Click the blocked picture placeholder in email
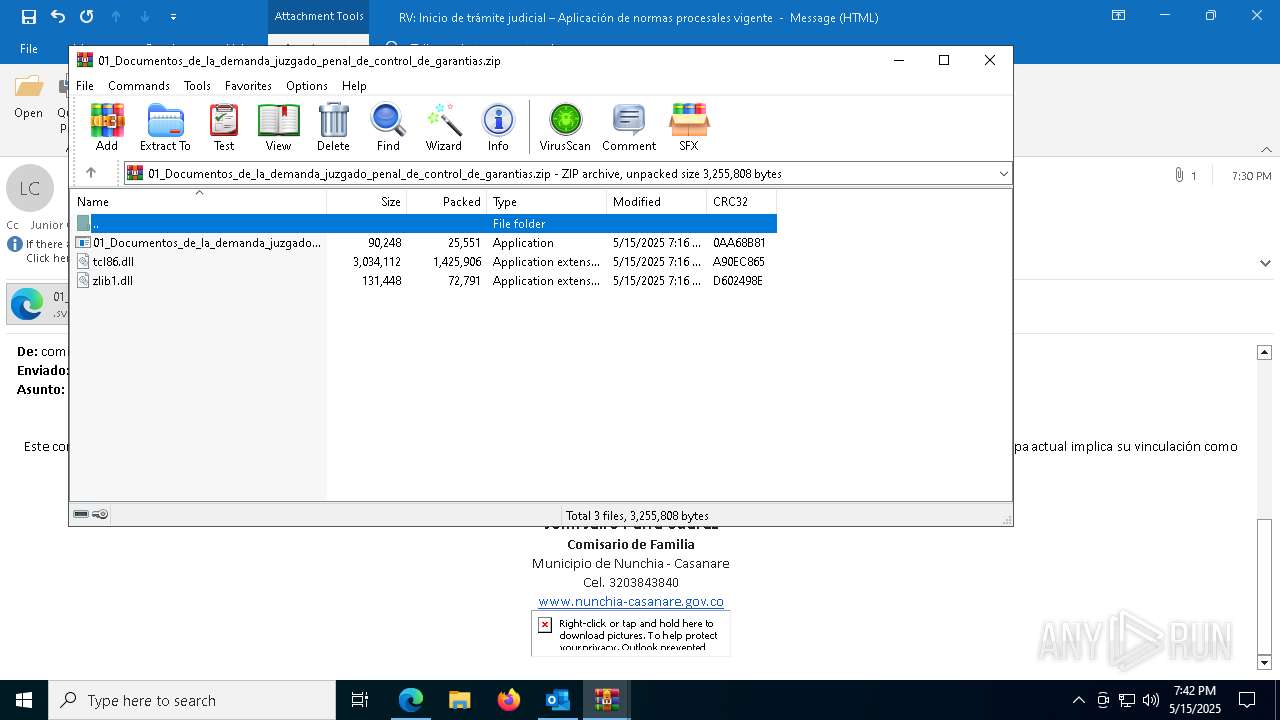Viewport: 1280px width, 720px height. pyautogui.click(x=631, y=632)
